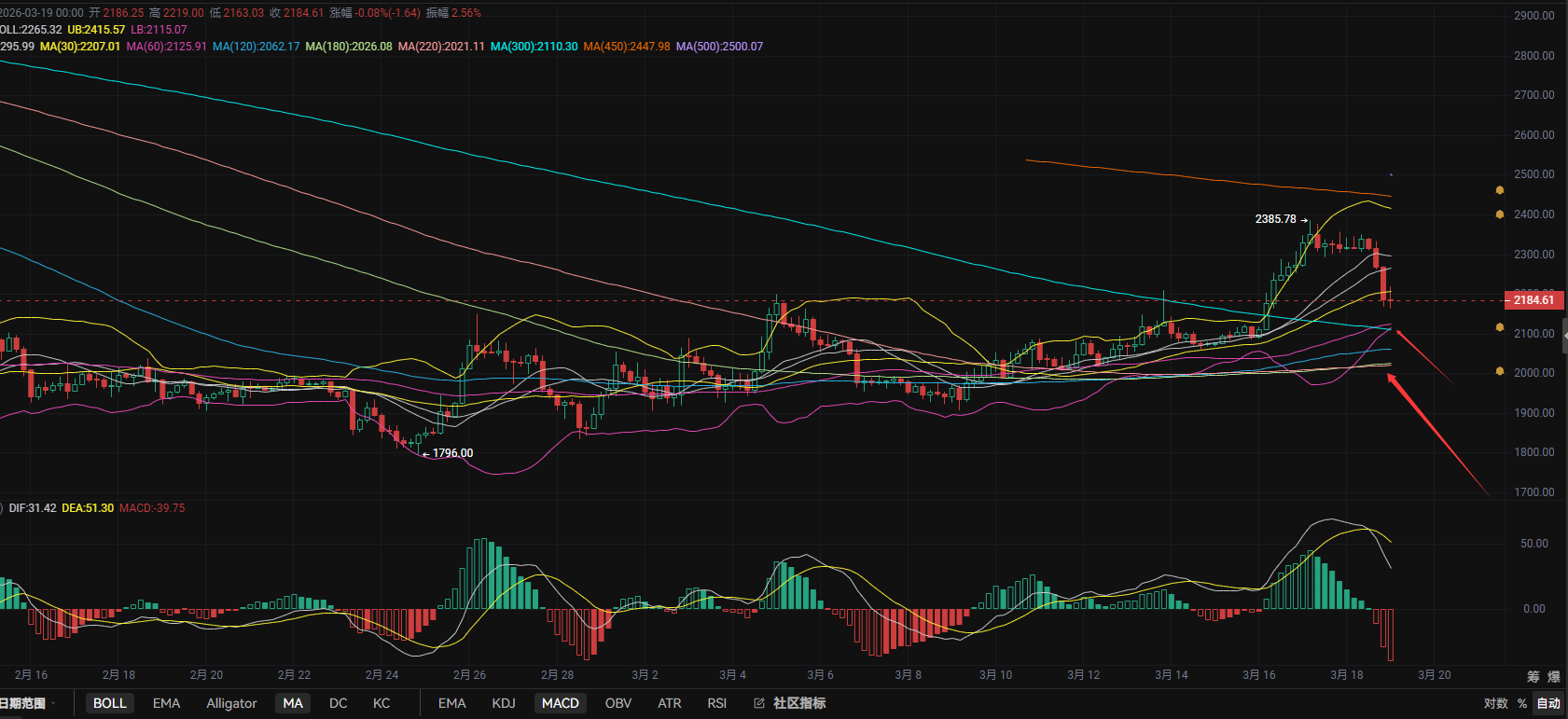The height and width of the screenshot is (719, 1568).
Task: Enable the Alligator indicator
Action: coord(231,703)
